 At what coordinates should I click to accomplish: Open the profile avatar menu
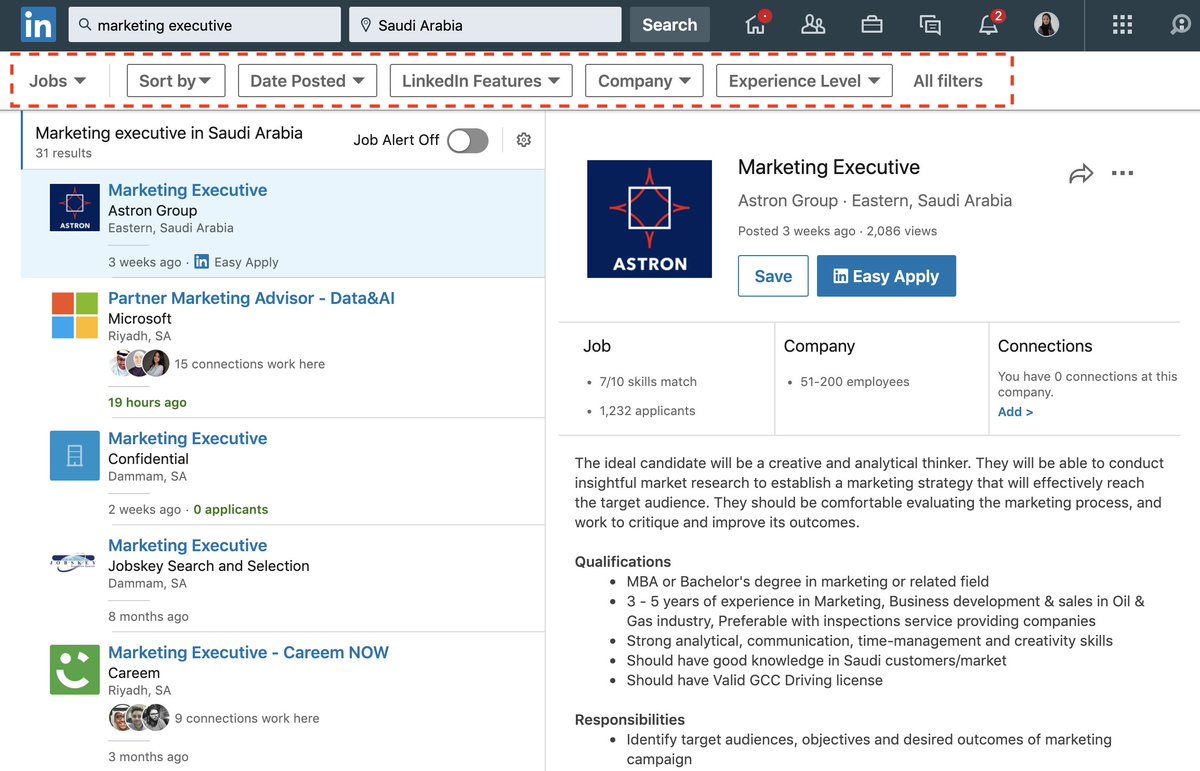coord(1046,25)
